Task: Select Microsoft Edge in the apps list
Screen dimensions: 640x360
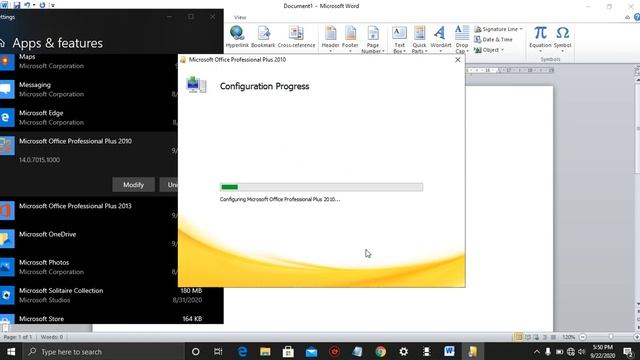Action: coord(89,118)
